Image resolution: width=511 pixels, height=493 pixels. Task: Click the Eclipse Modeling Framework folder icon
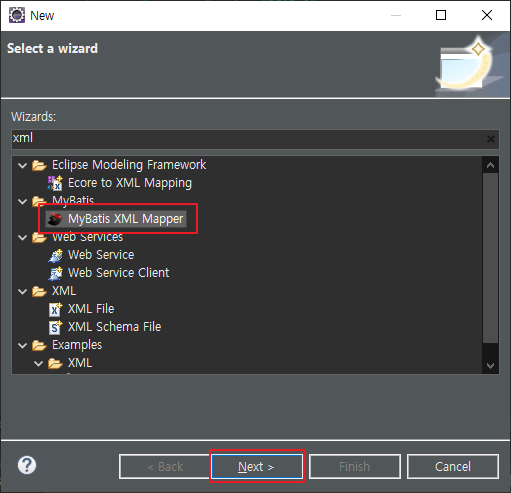click(x=39, y=165)
